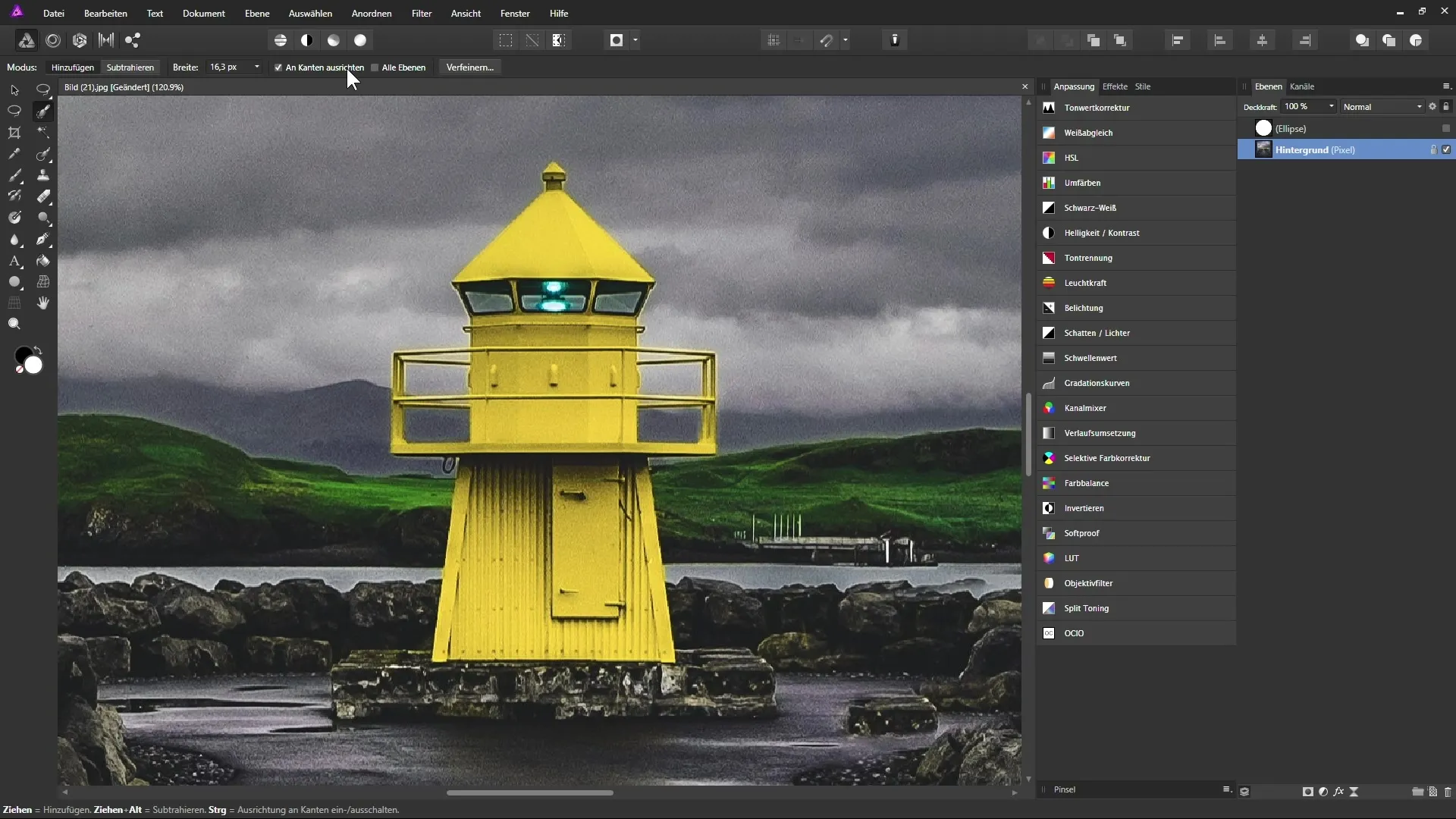Select the Move tool arrow
This screenshot has height=819, width=1456.
coord(14,90)
